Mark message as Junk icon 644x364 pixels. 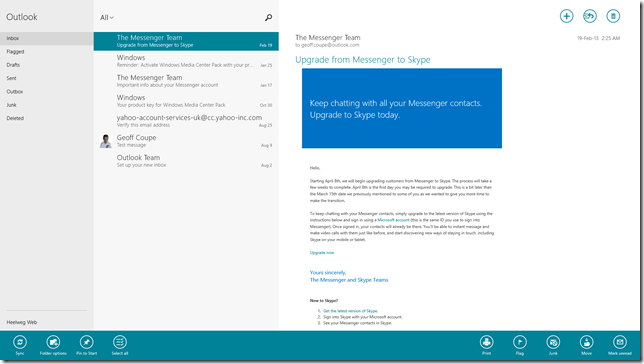coord(553,342)
